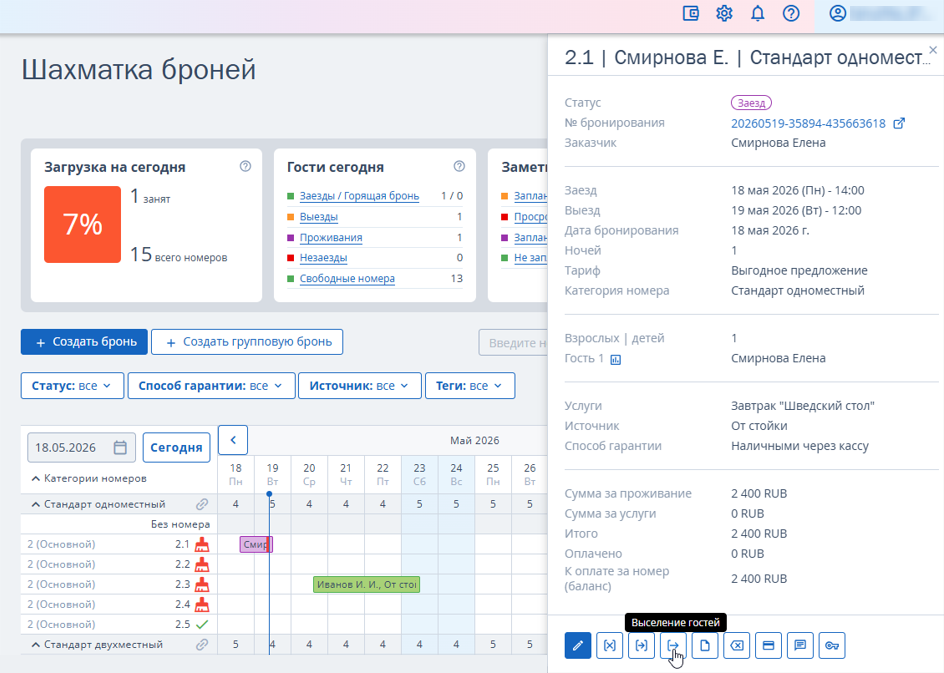Open the wallet icon in top bar
This screenshot has width=944, height=673.
coord(691,13)
